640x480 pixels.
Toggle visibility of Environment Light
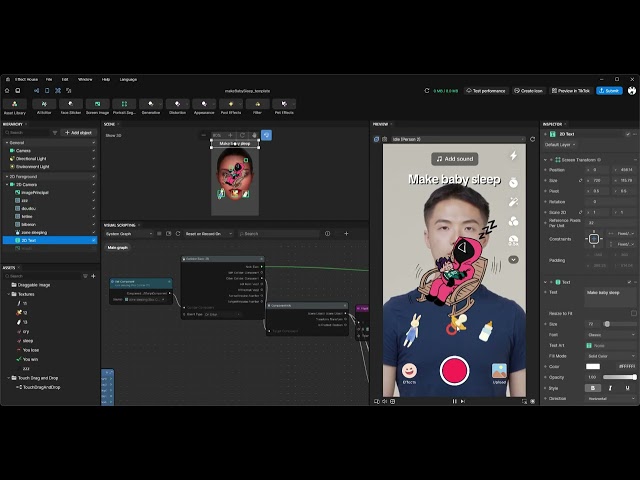point(93,167)
